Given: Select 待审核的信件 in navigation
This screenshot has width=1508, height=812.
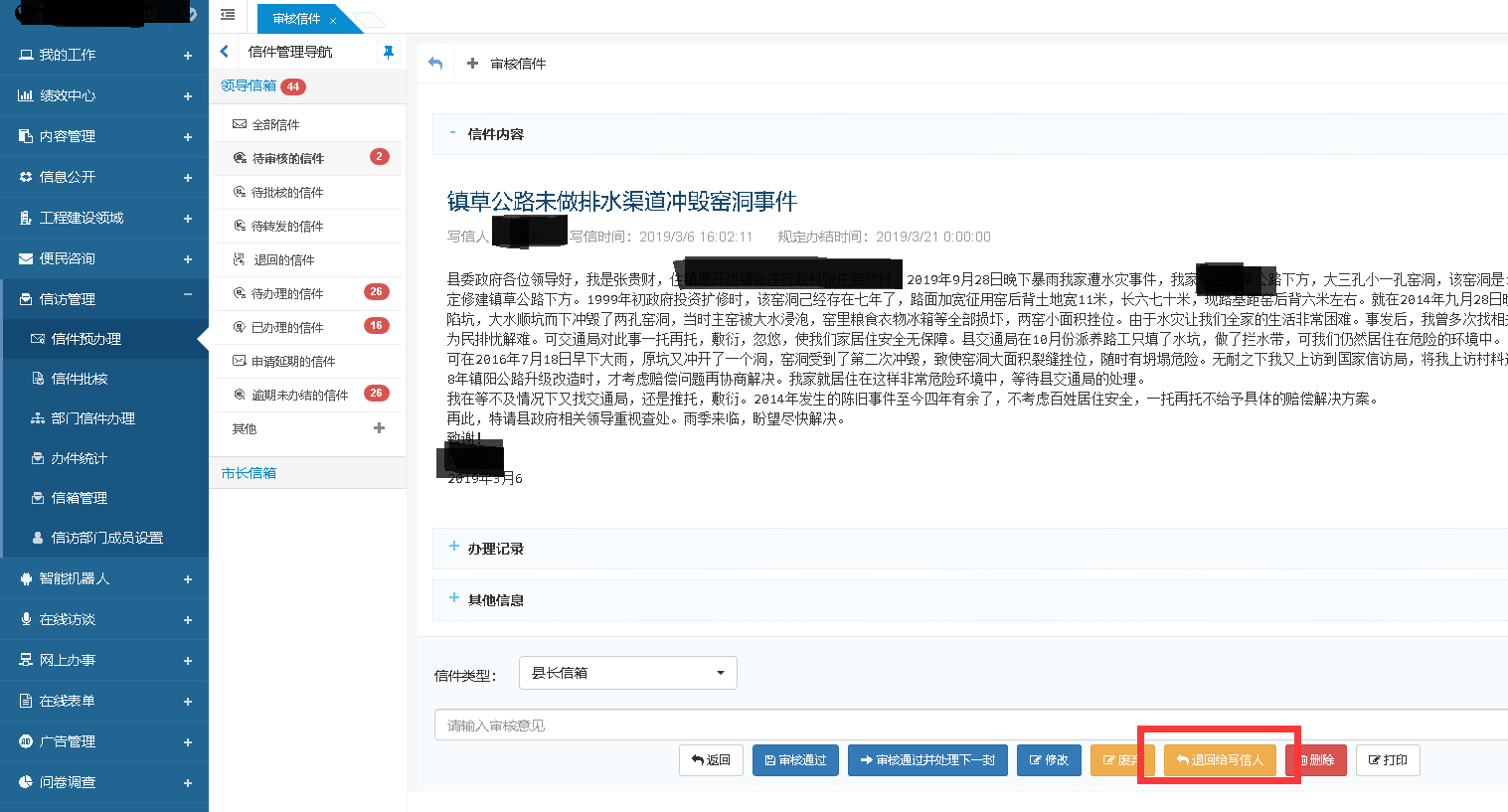Looking at the screenshot, I should (x=288, y=158).
